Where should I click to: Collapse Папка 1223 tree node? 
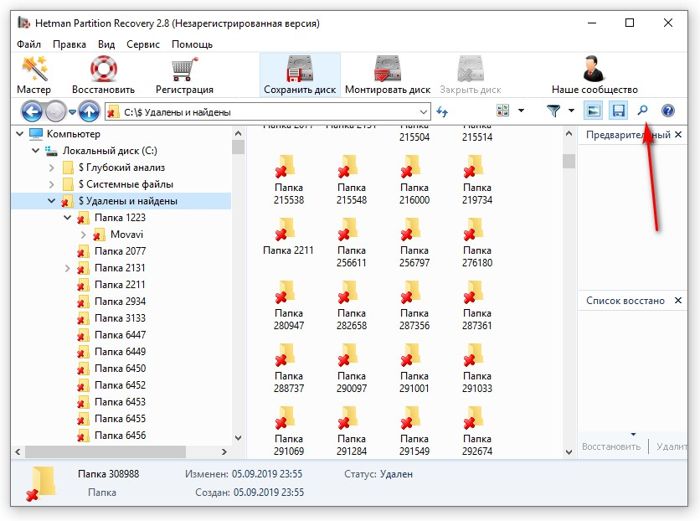pyautogui.click(x=67, y=217)
